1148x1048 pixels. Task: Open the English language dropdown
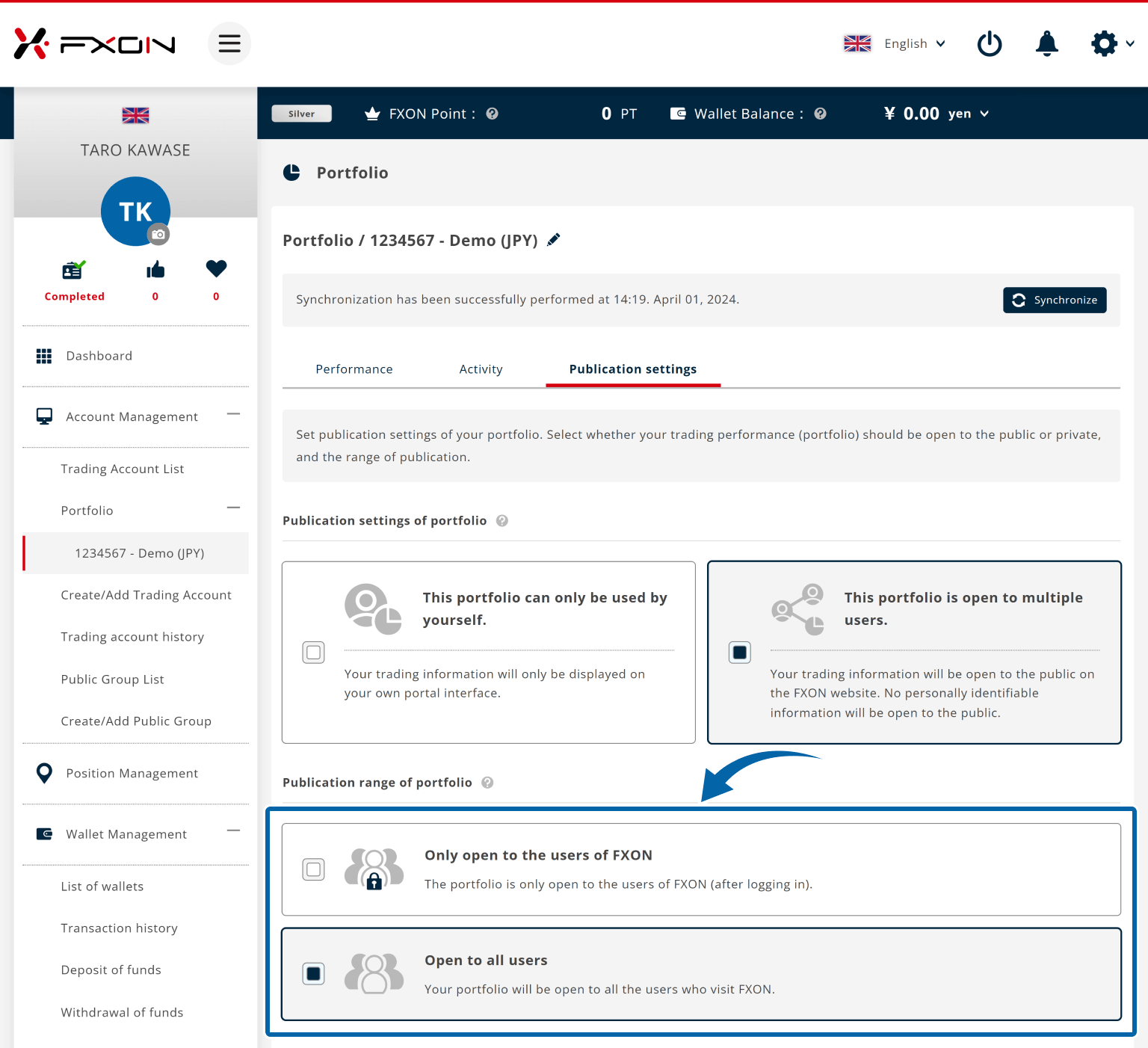tap(915, 43)
